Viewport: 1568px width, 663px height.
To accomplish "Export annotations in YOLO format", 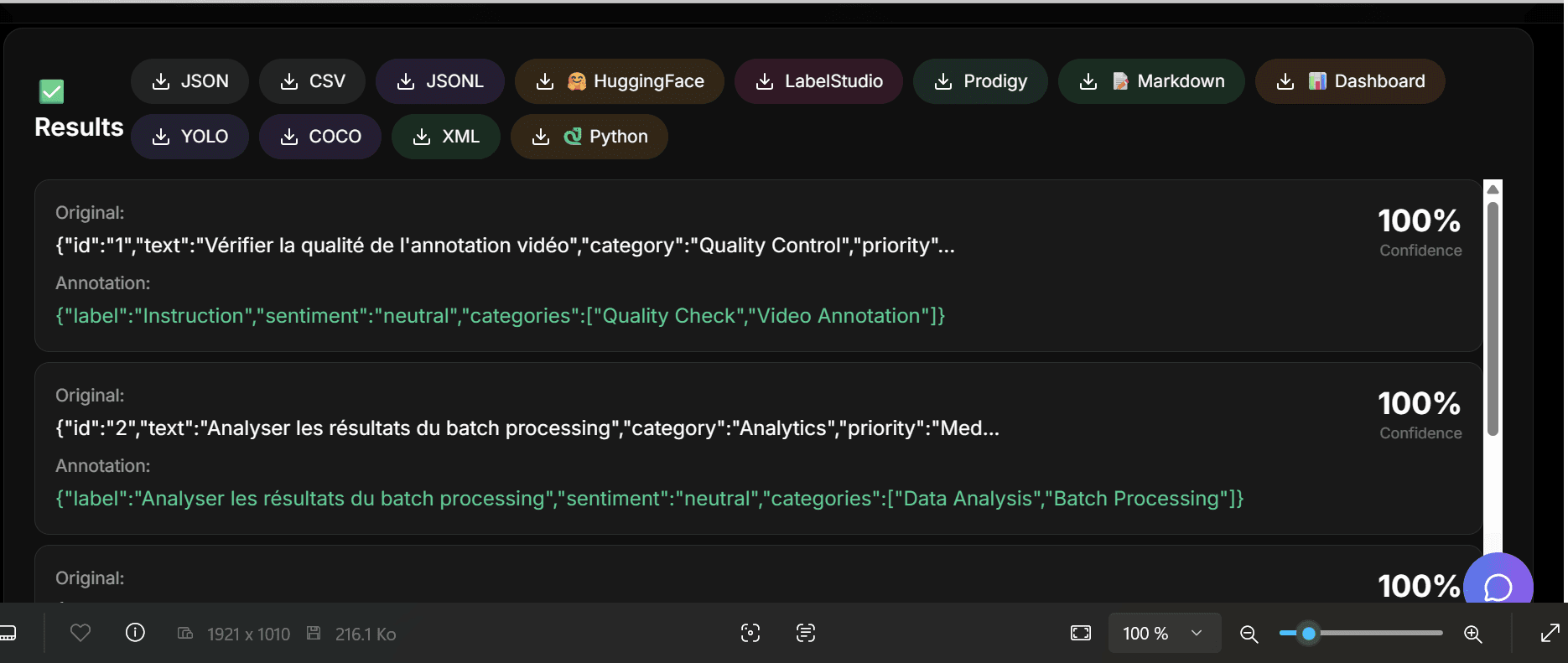I will point(190,137).
